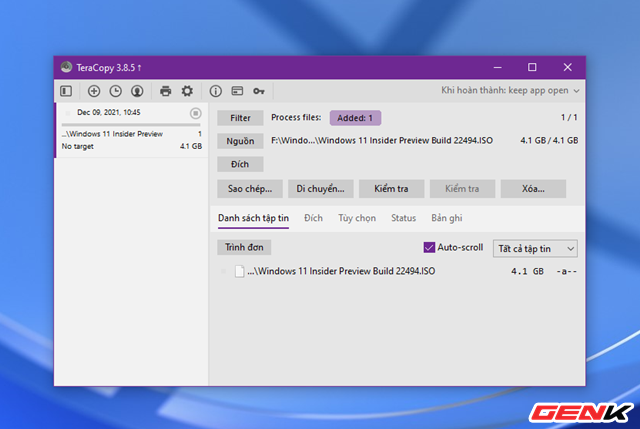The image size is (640, 429).
Task: Click the license key icon
Action: [259, 91]
